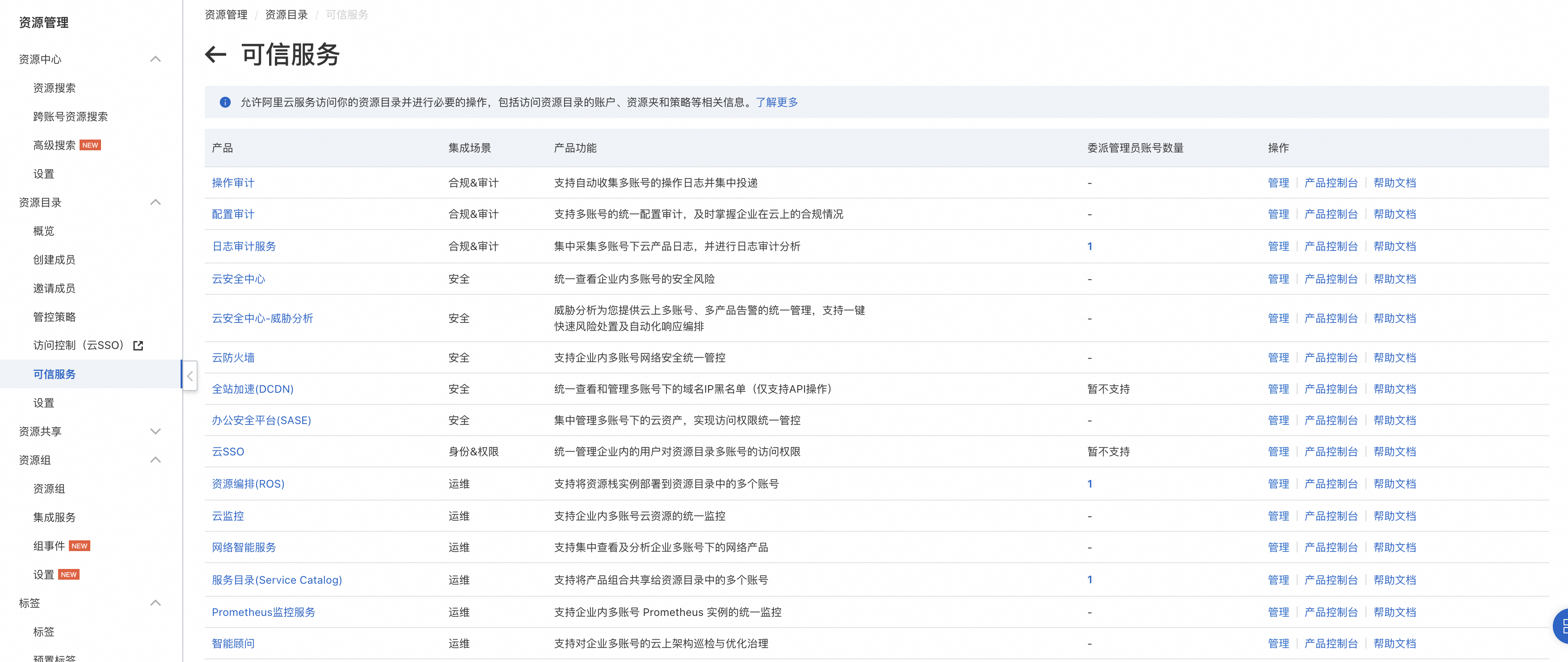Collapse the 资源目录 sidebar section
The image size is (1568, 662).
click(x=155, y=202)
